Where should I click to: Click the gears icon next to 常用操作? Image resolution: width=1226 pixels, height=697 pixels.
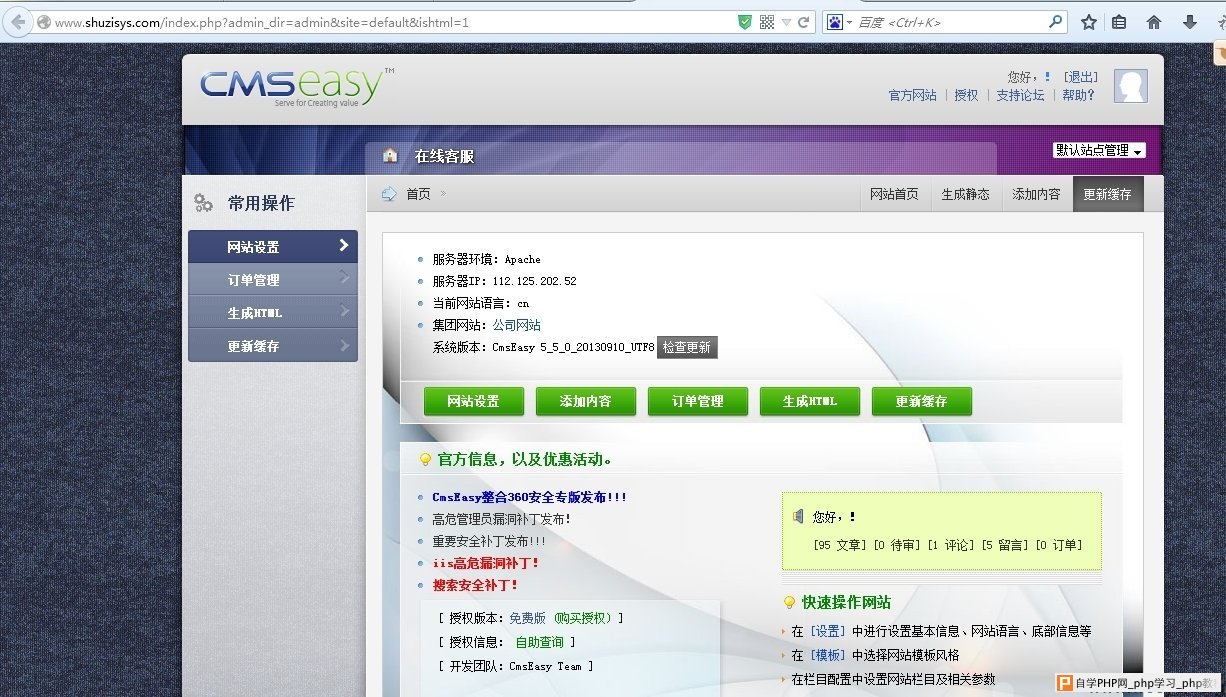[203, 203]
